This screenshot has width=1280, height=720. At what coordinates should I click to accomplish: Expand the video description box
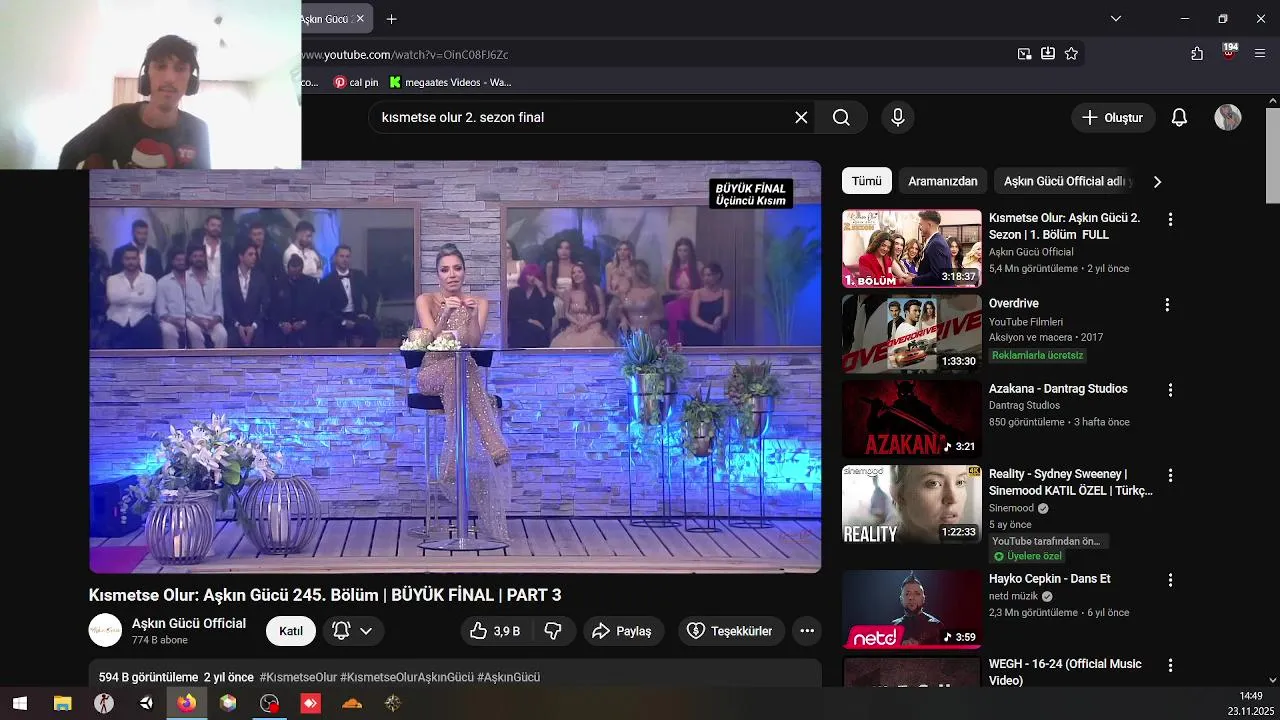455,674
